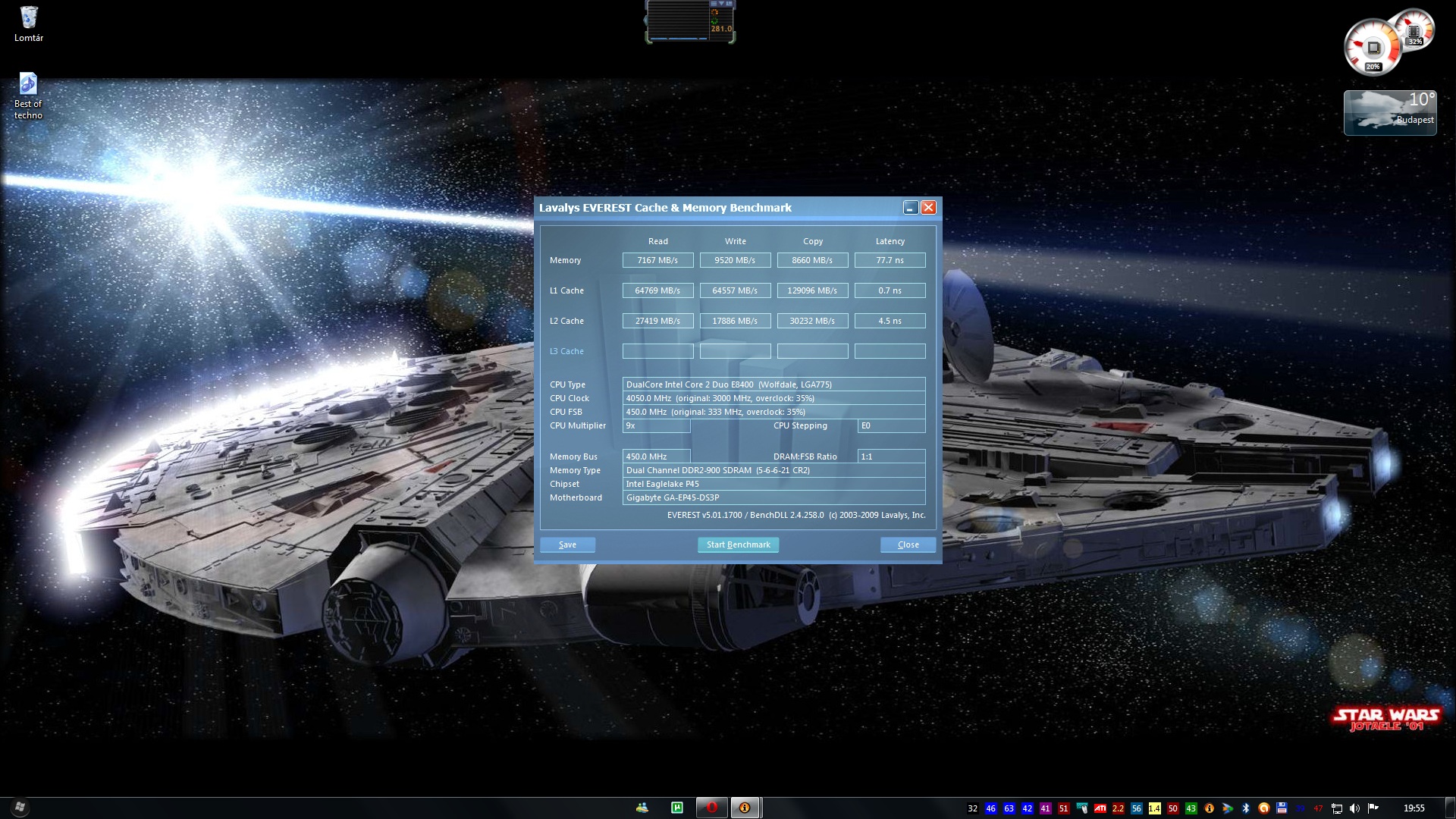
Task: Click the L2 Cache Latency value 4.5 ns
Action: pyautogui.click(x=890, y=321)
